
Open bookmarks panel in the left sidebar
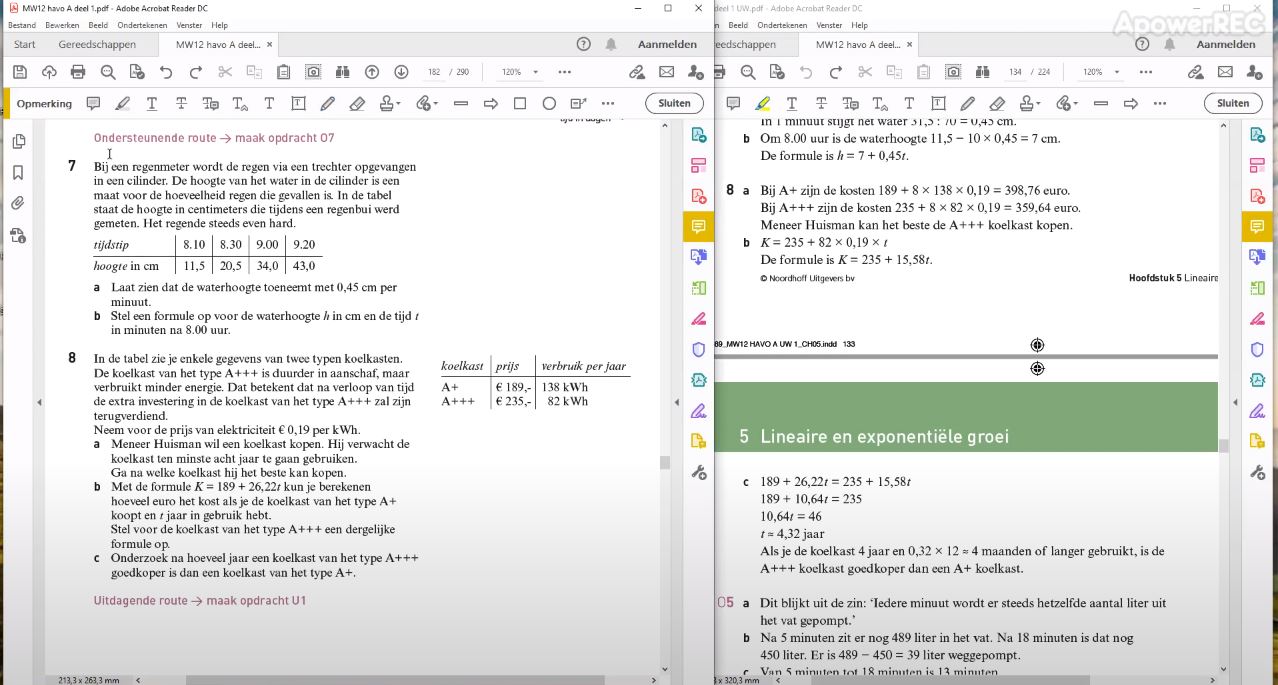coord(18,173)
